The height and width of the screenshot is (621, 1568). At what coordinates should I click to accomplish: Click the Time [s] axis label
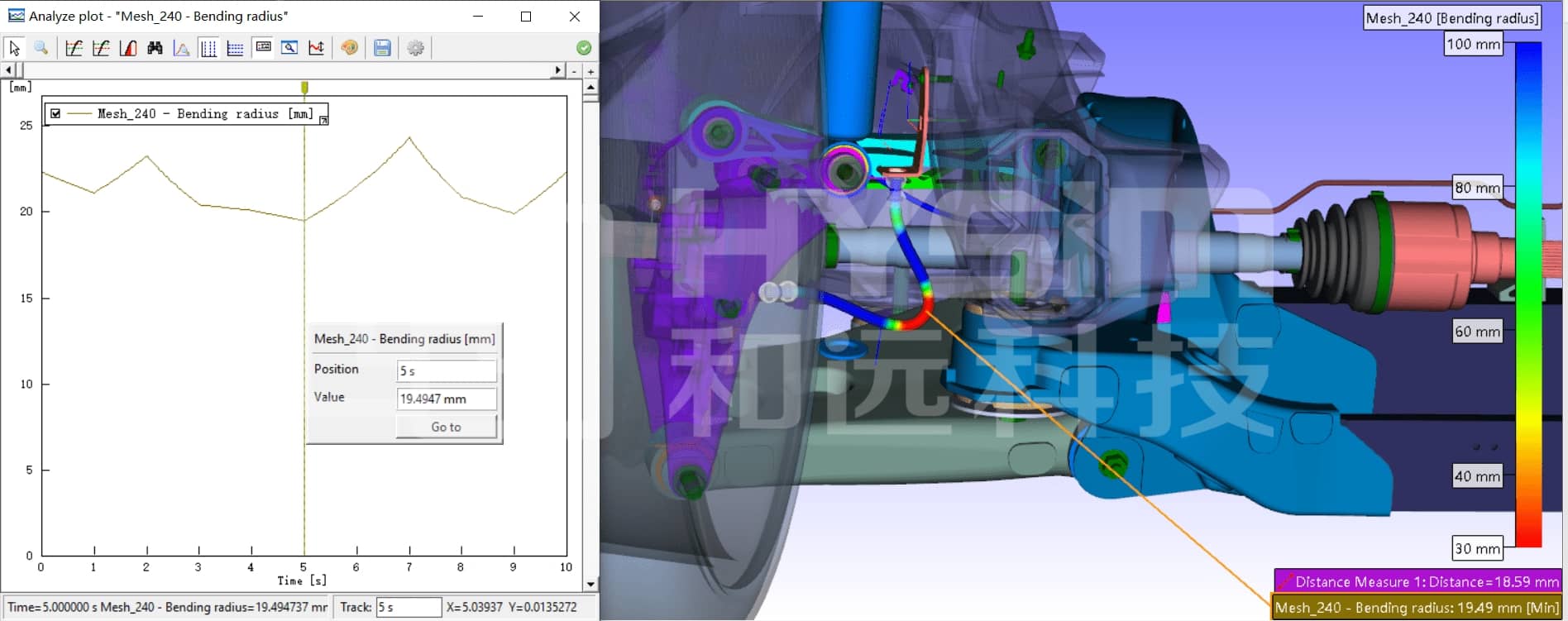tap(302, 580)
